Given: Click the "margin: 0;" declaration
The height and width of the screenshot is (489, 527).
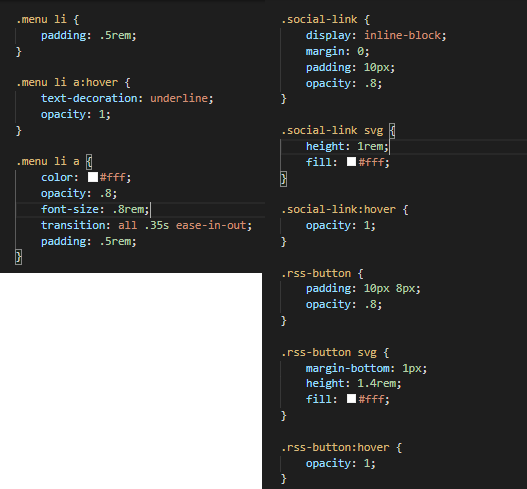Looking at the screenshot, I should [x=337, y=51].
